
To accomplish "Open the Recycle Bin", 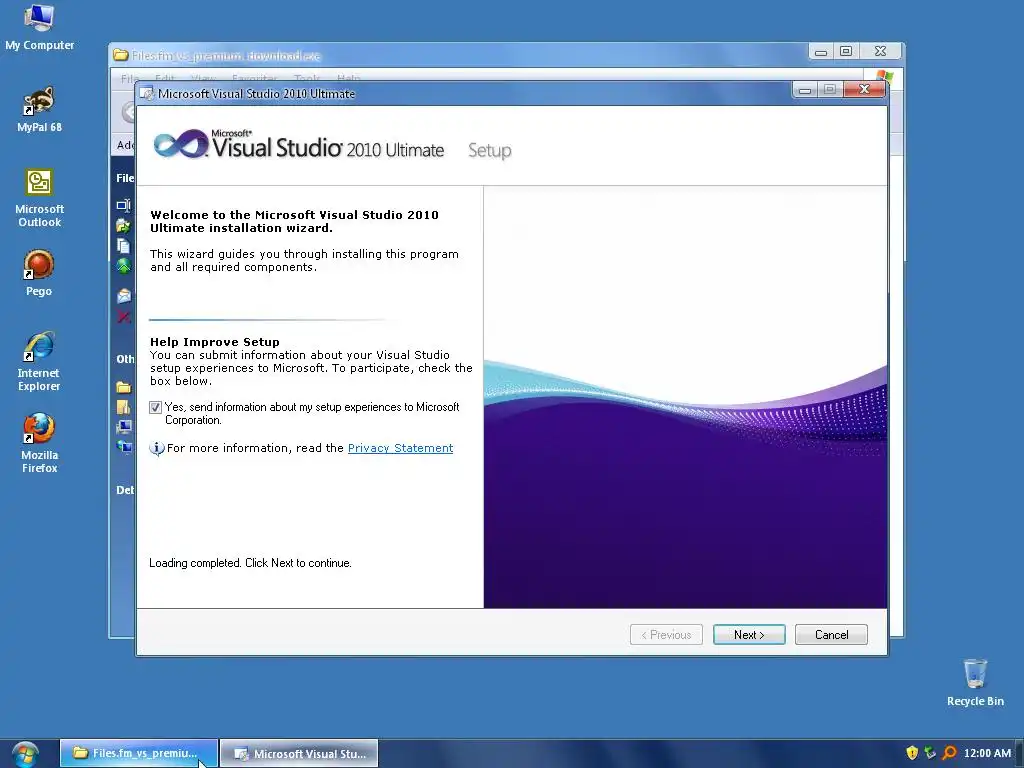I will pos(975,682).
